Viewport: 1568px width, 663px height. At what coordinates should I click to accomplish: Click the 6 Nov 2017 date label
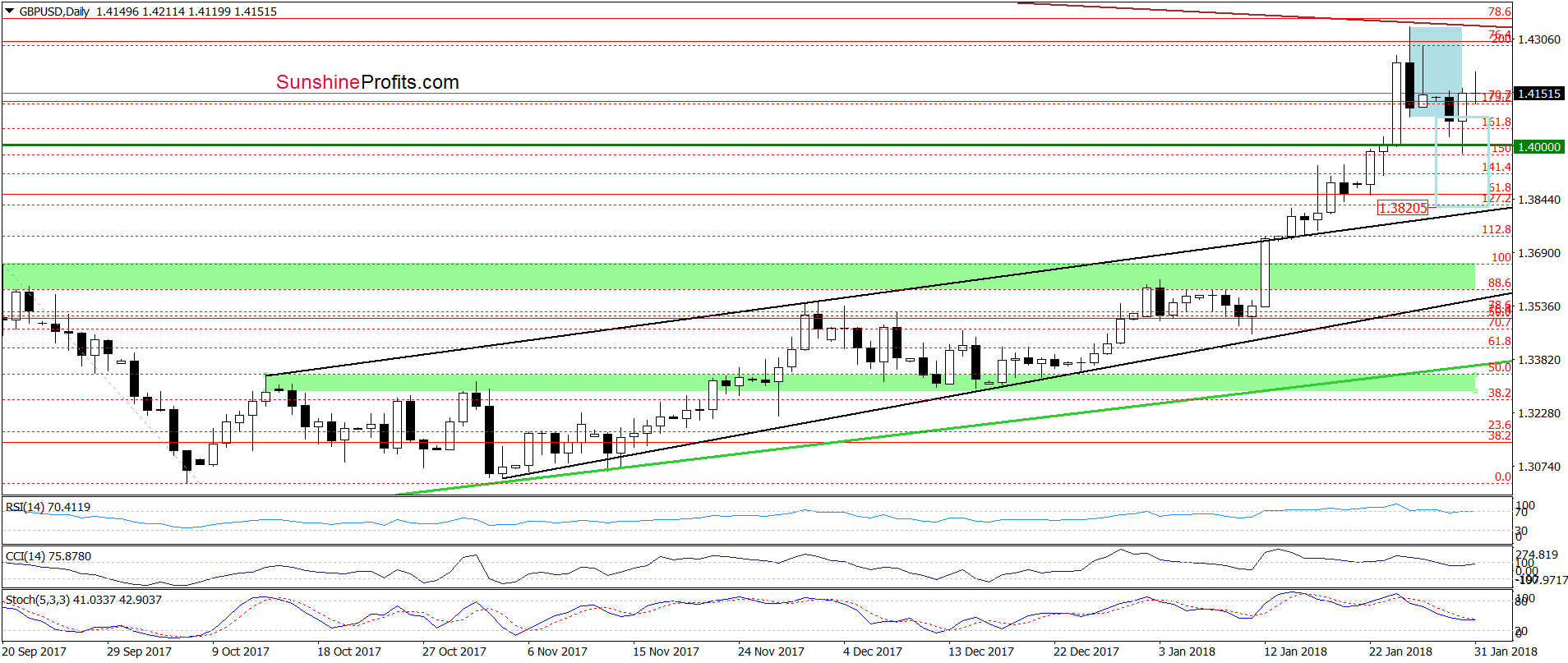557,651
